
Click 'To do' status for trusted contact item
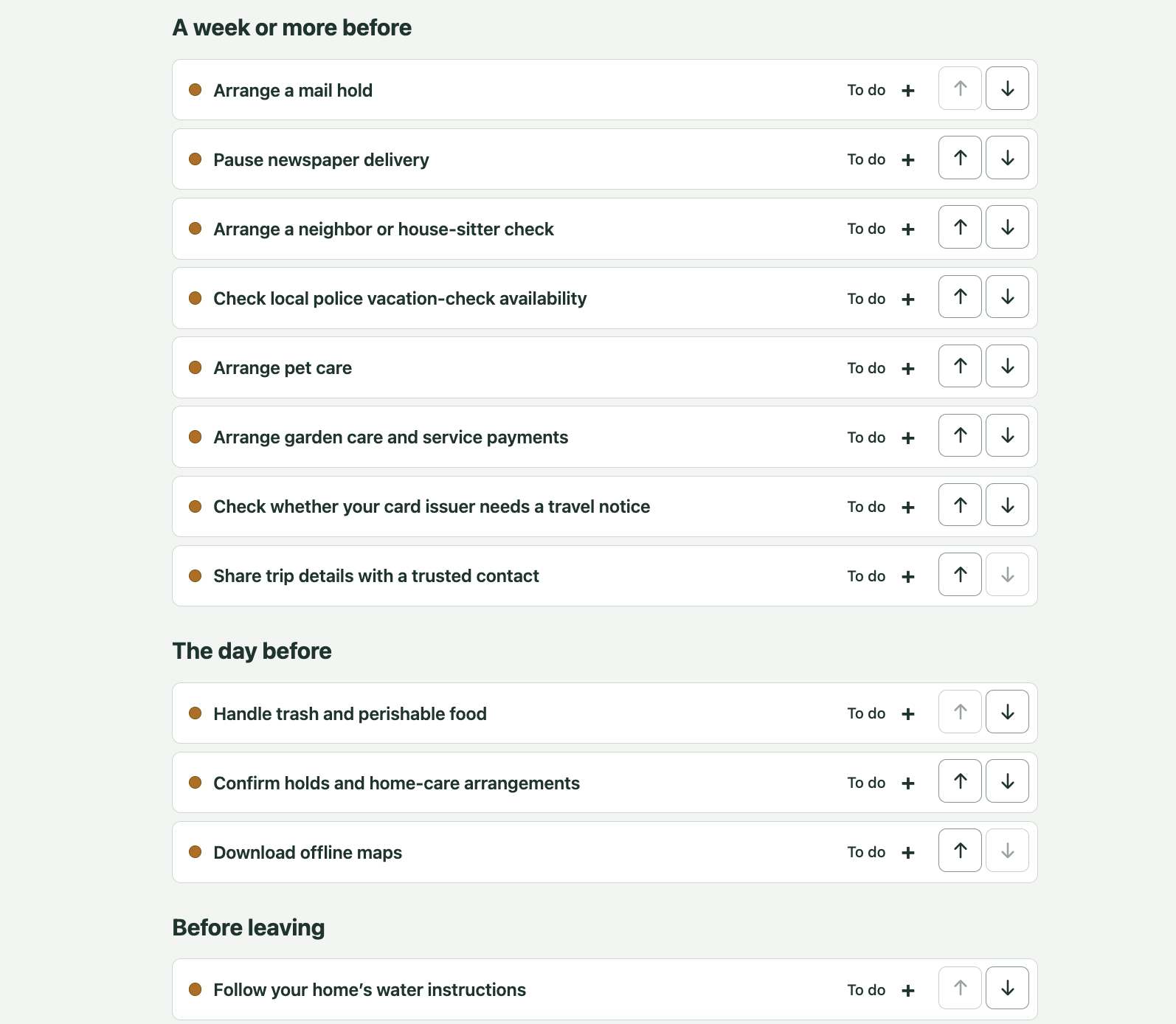[866, 576]
